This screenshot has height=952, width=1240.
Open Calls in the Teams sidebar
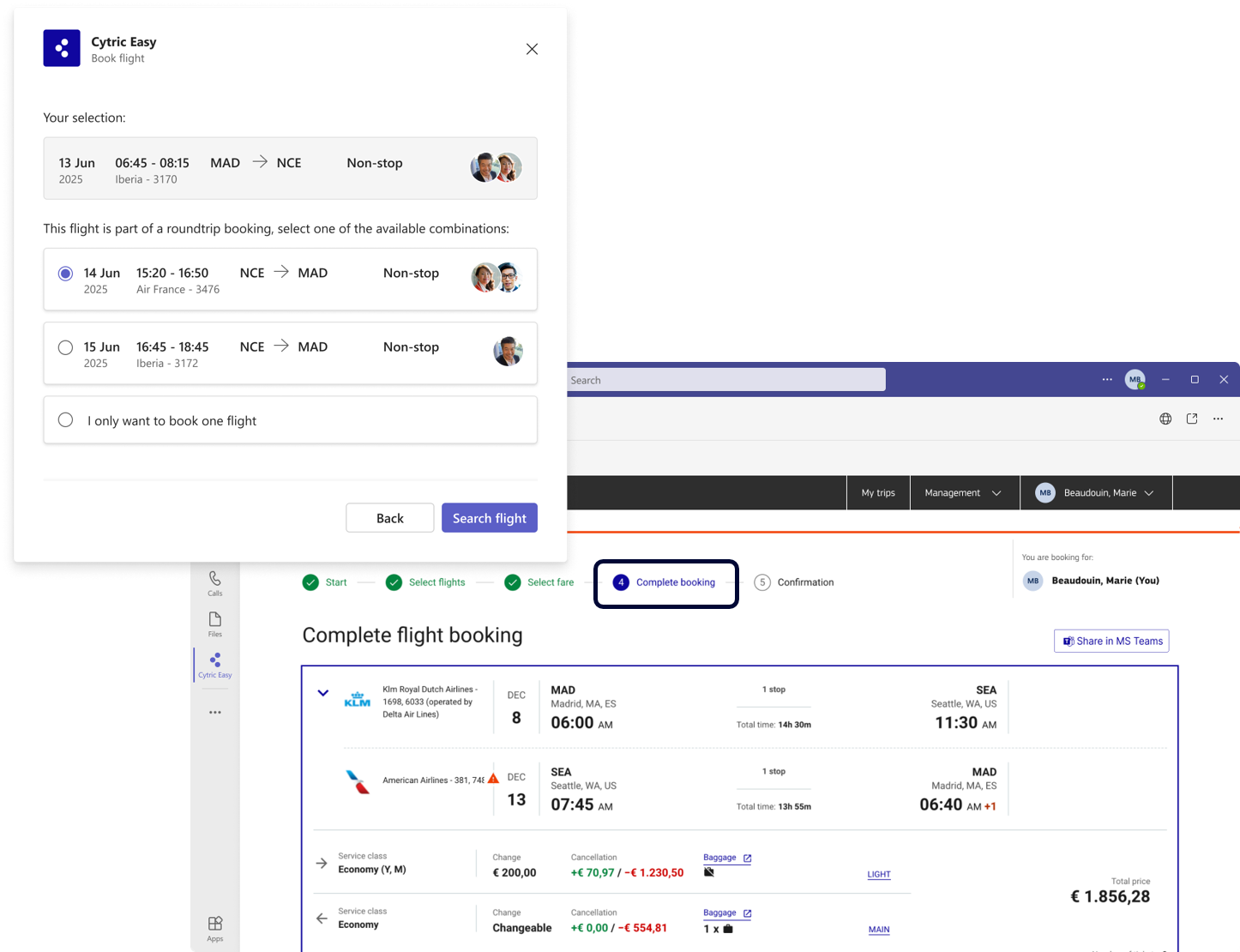[x=214, y=583]
